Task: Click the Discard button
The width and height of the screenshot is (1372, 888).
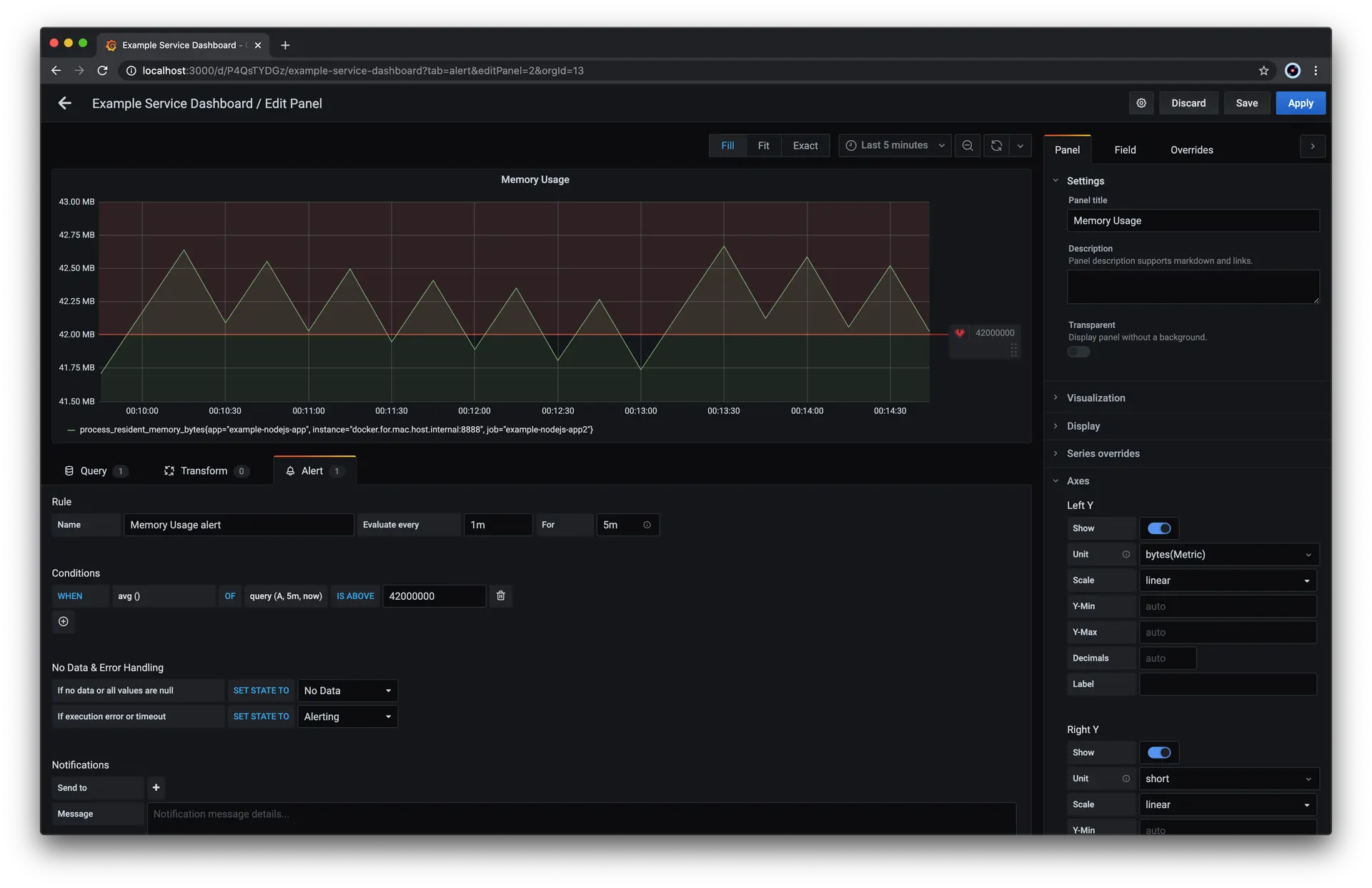Action: coord(1188,103)
